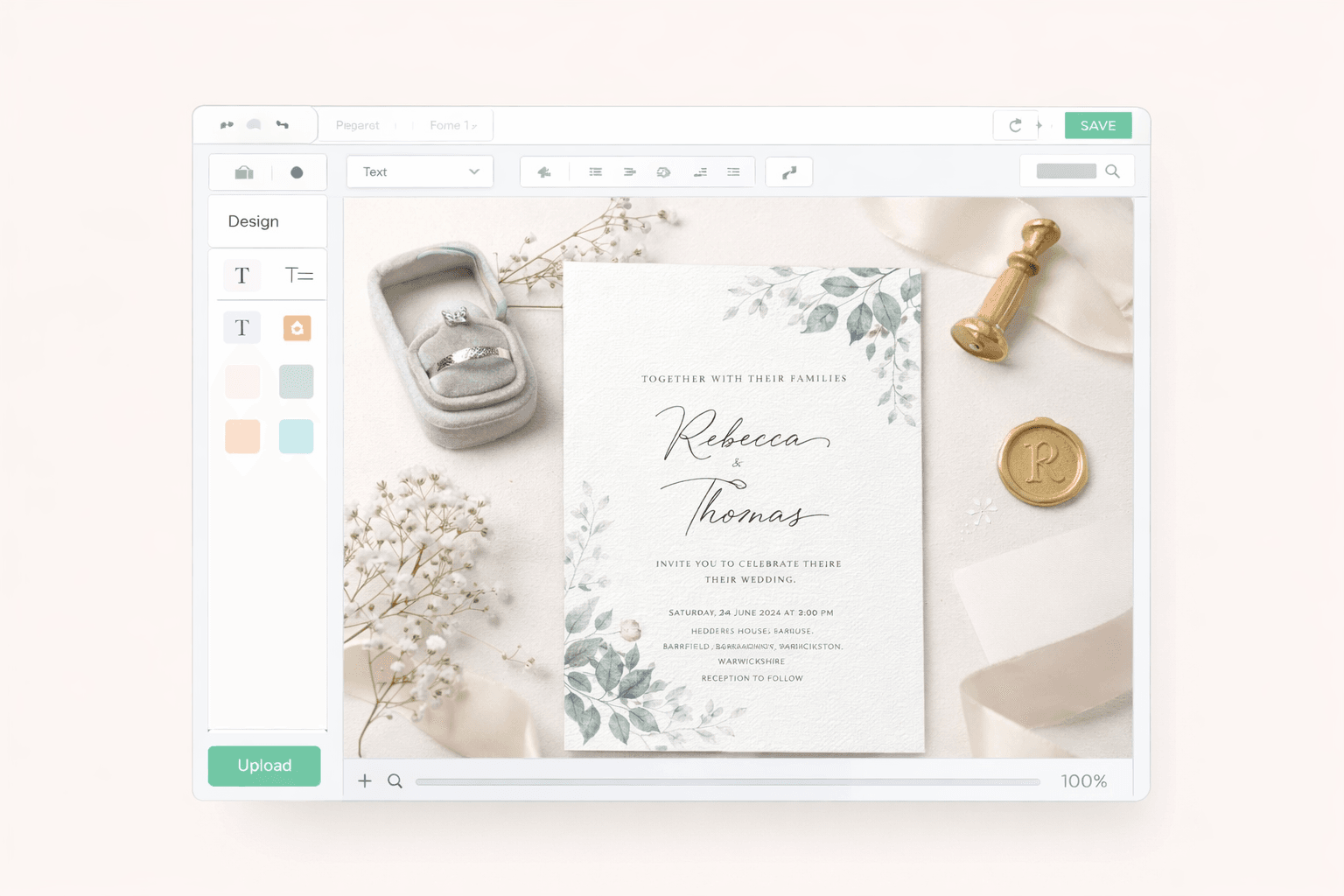The image size is (1344, 896).
Task: Select the Pregaret menu item
Action: pyautogui.click(x=357, y=125)
